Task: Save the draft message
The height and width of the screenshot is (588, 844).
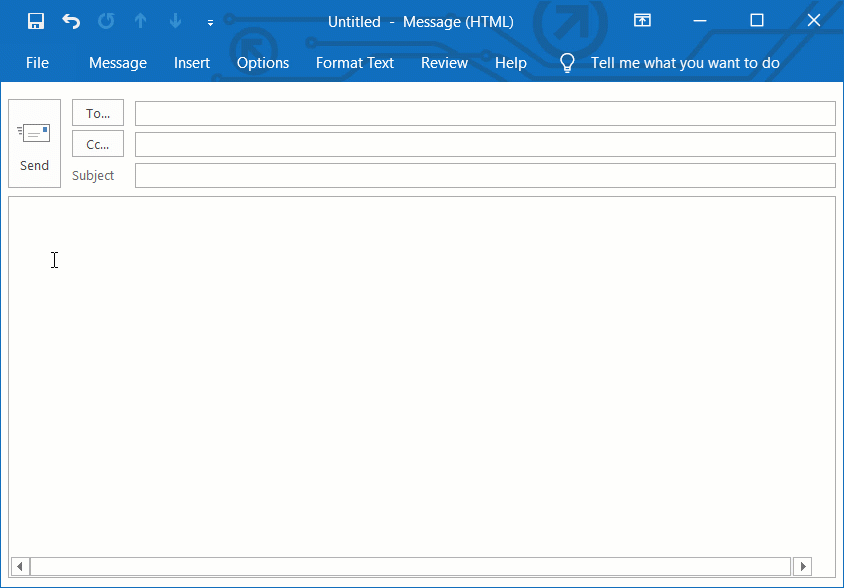Action: (x=35, y=20)
